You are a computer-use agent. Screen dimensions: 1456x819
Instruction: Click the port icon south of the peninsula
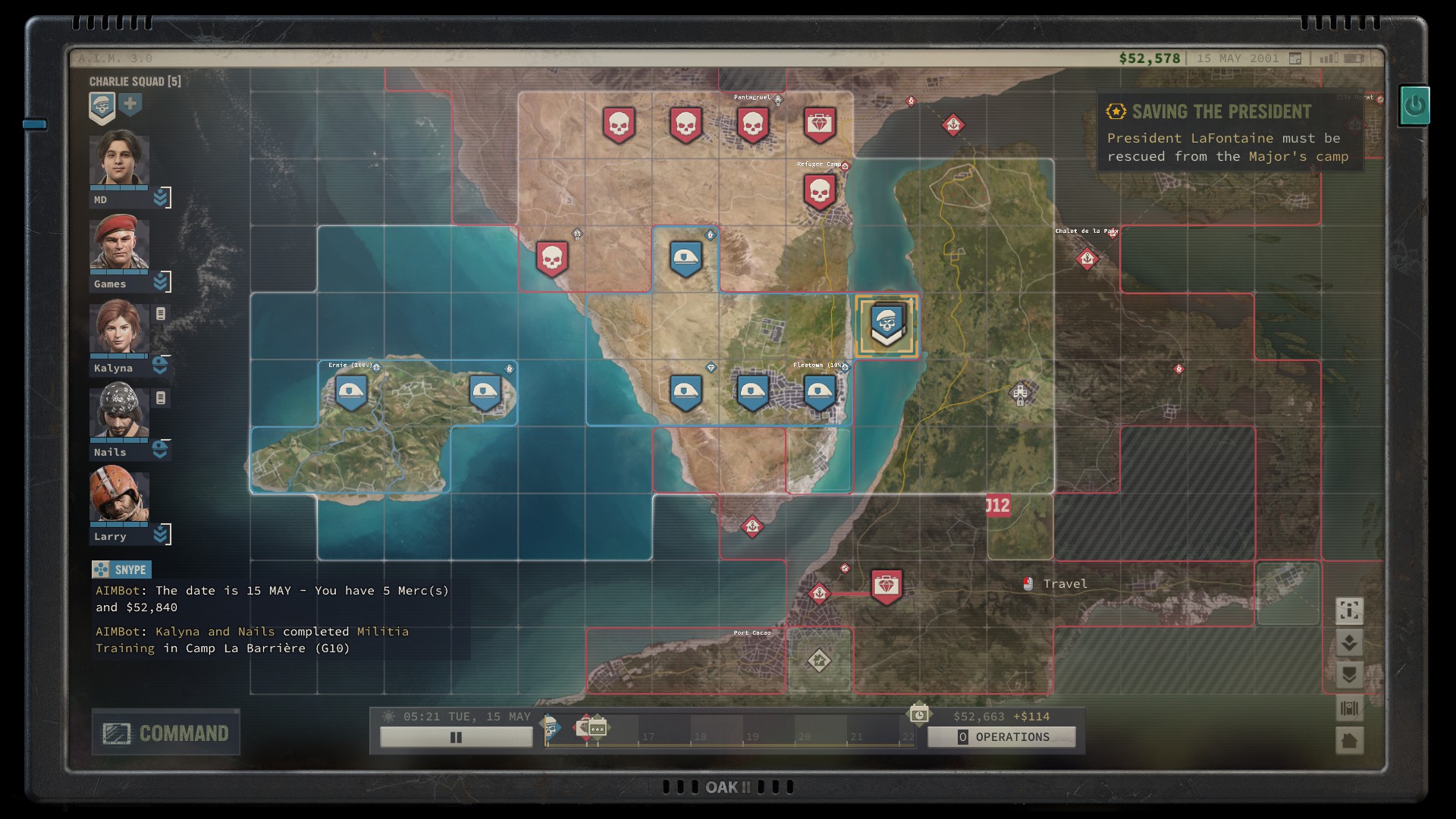(x=752, y=526)
